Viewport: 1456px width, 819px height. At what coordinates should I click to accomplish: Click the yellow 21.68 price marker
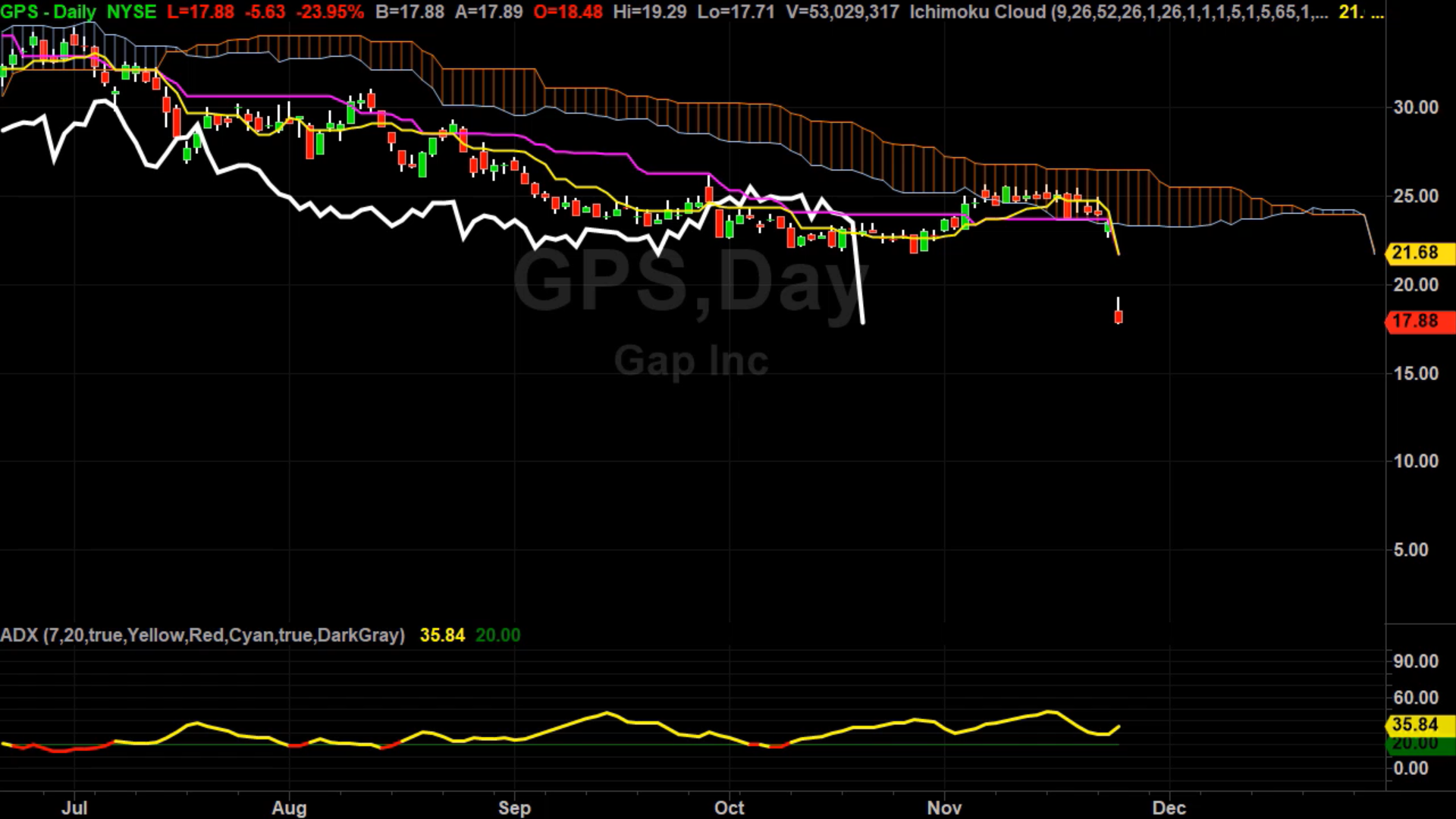[1420, 253]
